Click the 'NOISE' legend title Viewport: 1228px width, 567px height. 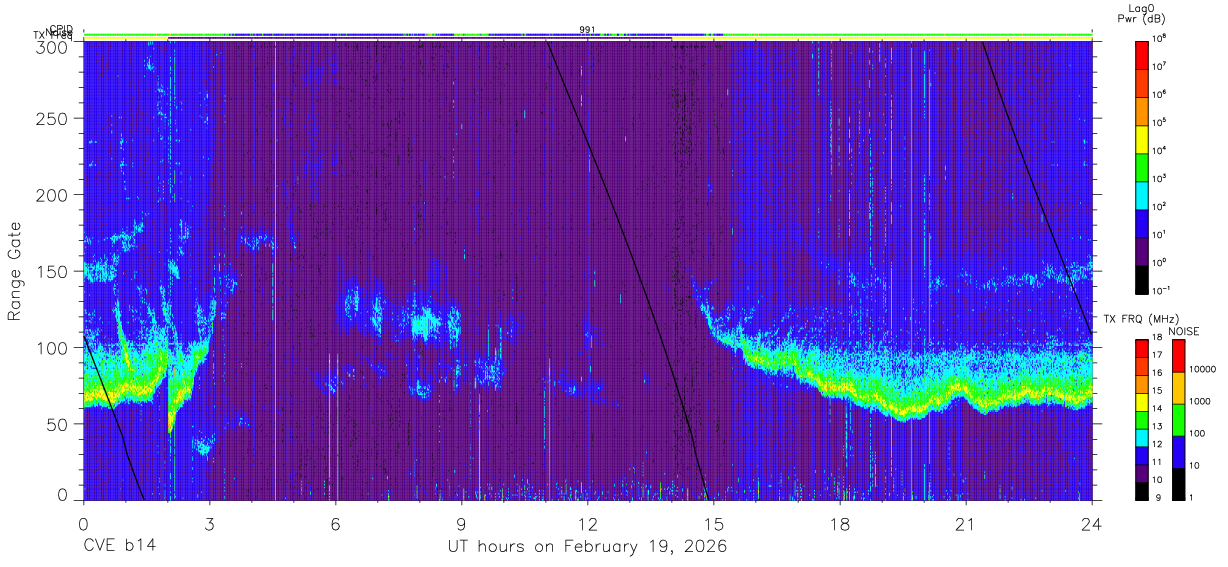(1183, 331)
